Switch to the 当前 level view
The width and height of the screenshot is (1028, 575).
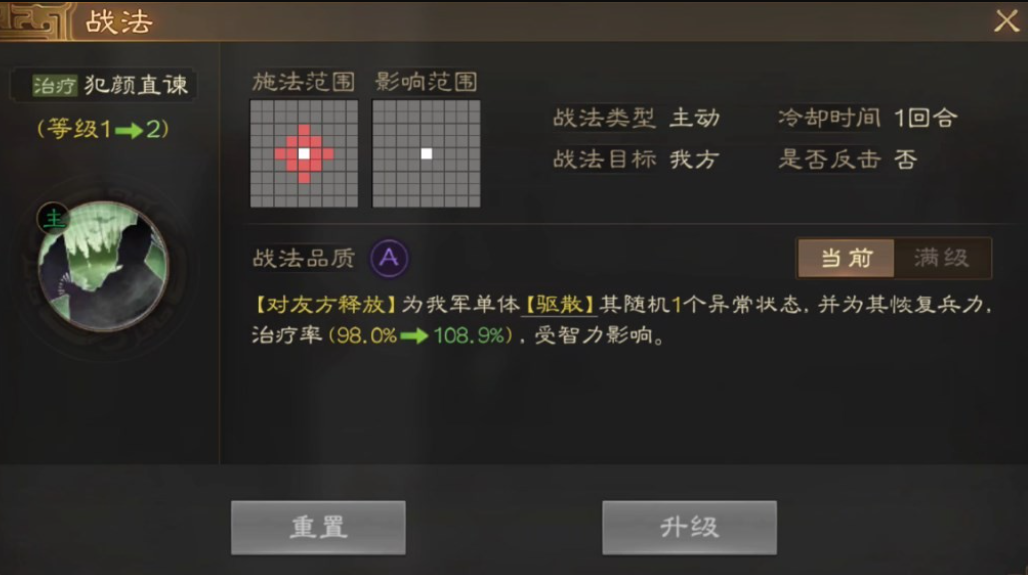[x=846, y=258]
